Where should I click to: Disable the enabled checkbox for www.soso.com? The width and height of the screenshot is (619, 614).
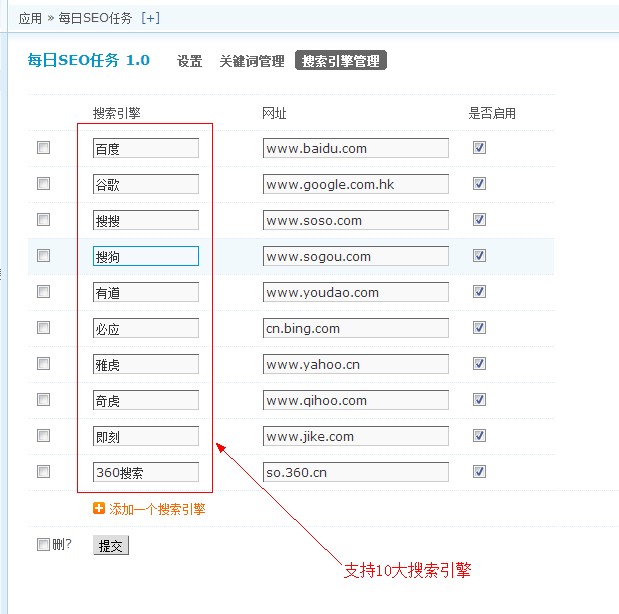[479, 220]
